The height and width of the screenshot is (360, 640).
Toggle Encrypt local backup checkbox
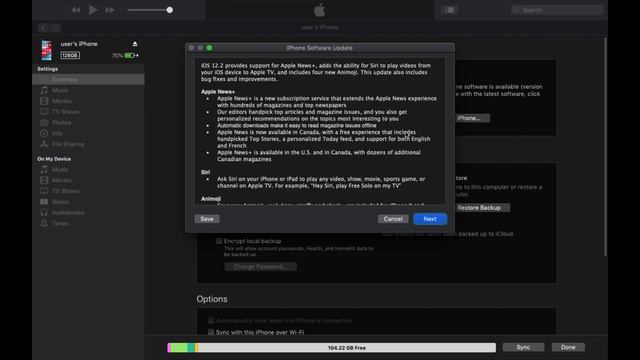point(219,241)
